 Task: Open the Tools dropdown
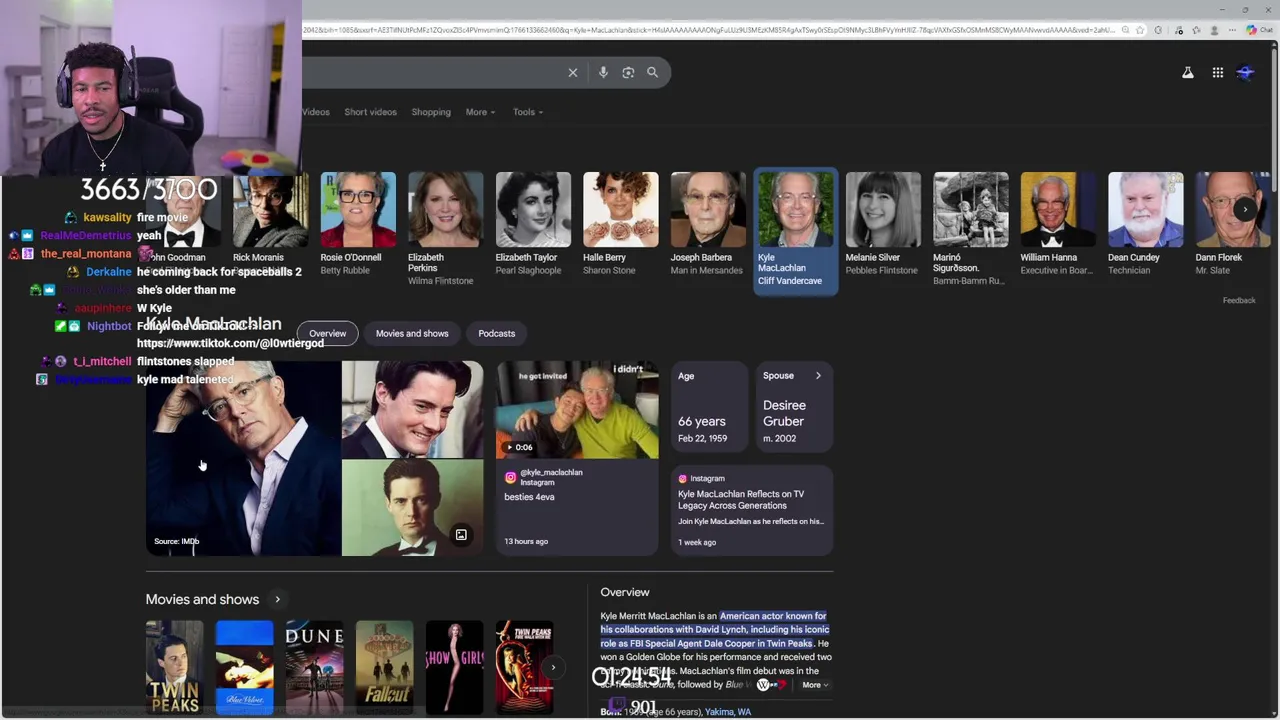click(x=528, y=112)
